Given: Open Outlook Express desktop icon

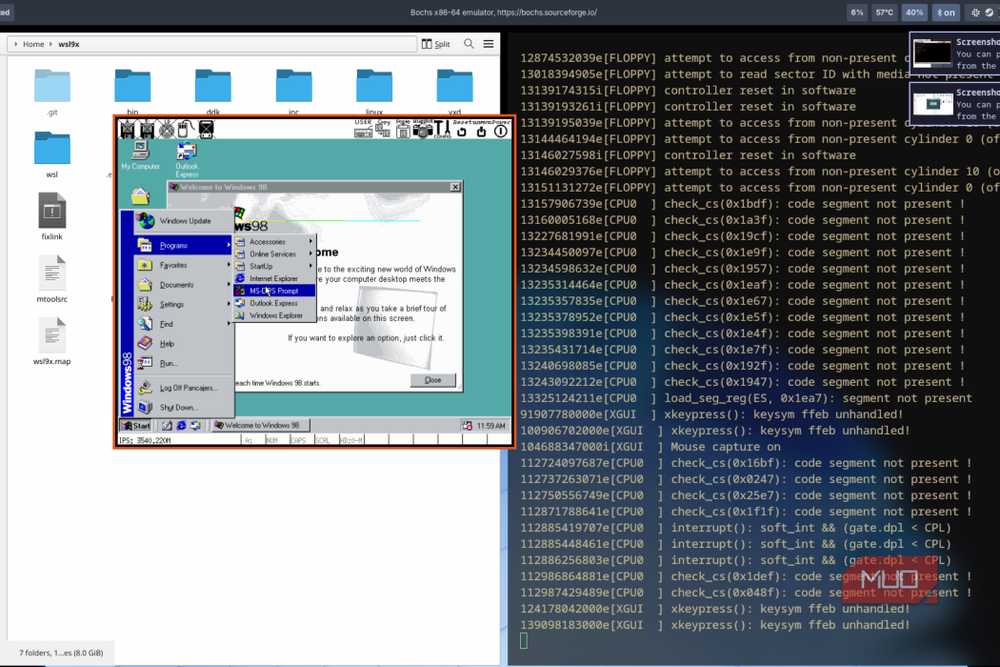Looking at the screenshot, I should tap(187, 159).
